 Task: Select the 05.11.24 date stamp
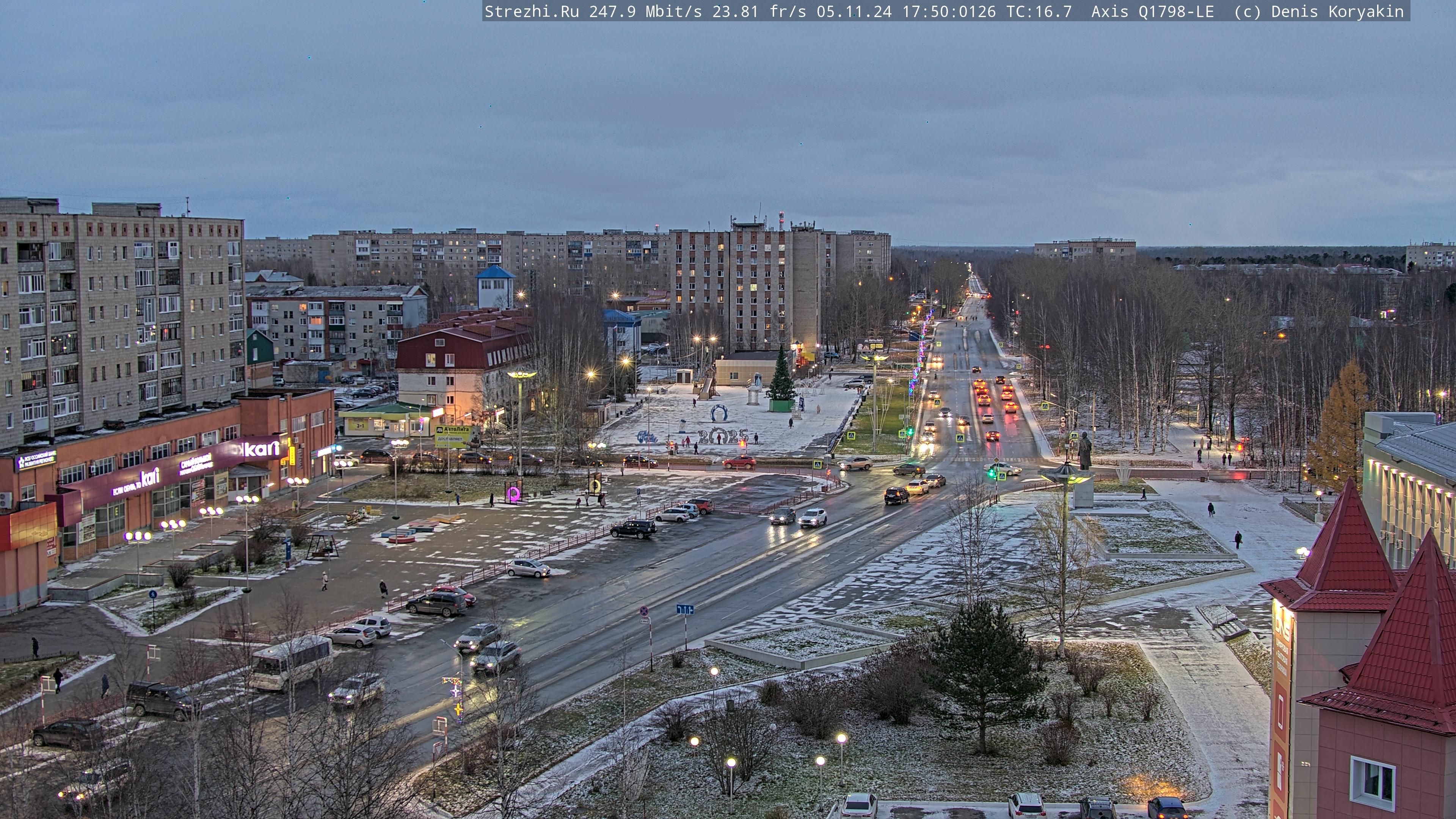(854, 11)
